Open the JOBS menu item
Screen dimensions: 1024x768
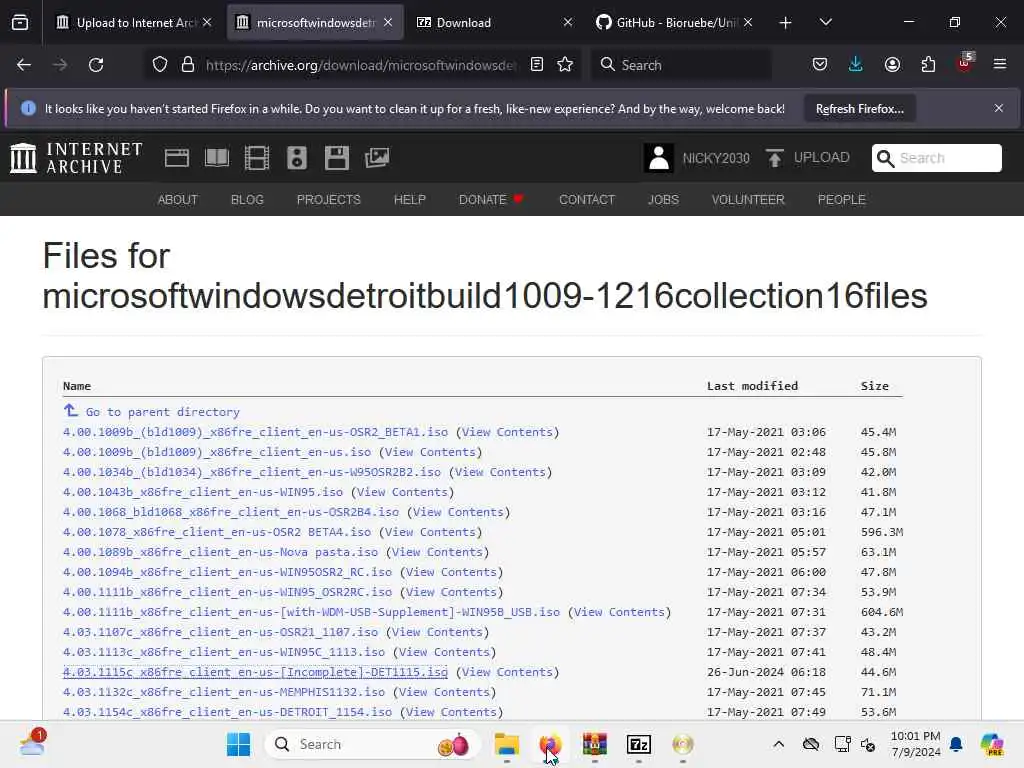click(x=663, y=200)
